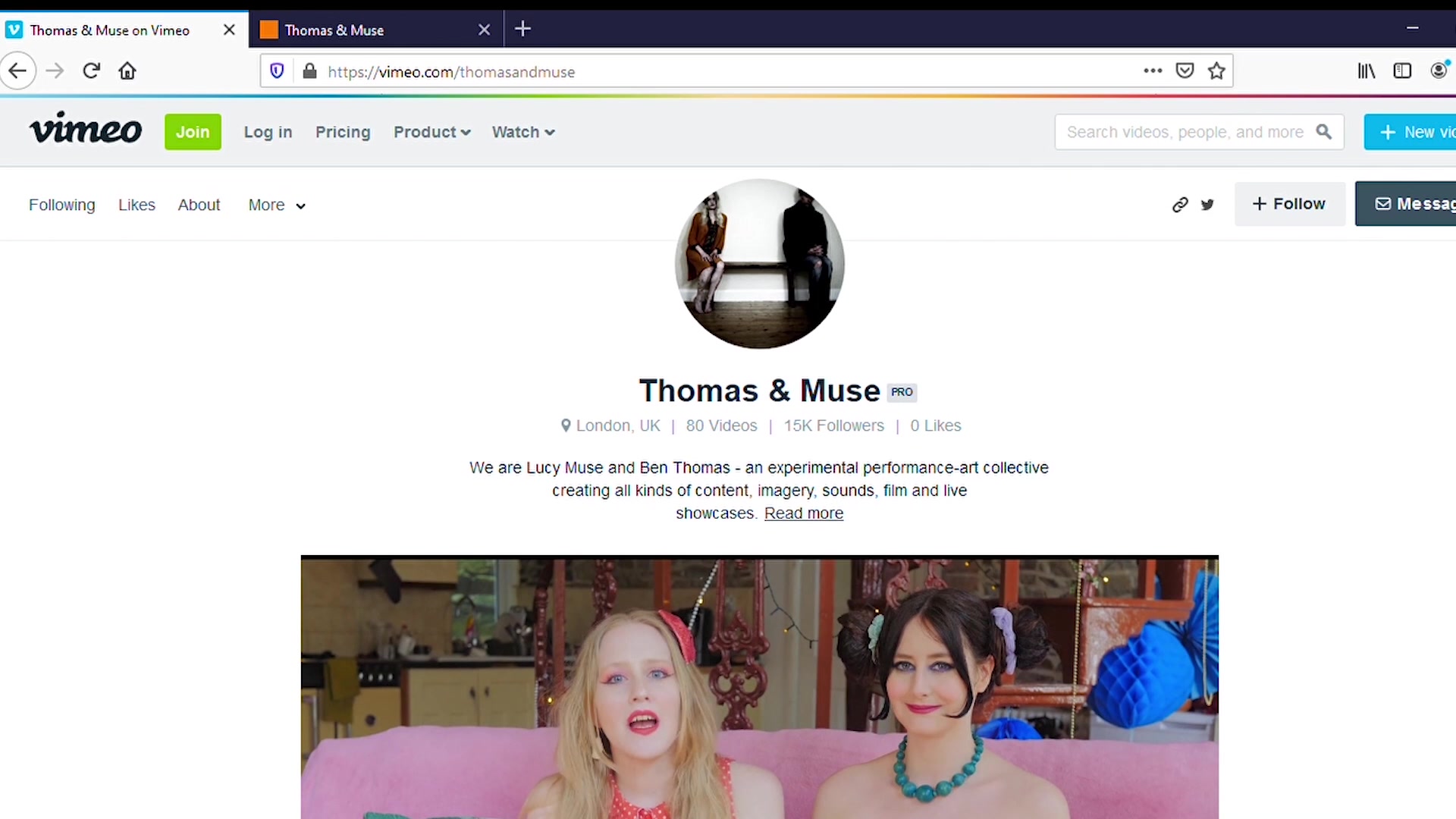Expand the Watch dropdown menu

point(523,132)
